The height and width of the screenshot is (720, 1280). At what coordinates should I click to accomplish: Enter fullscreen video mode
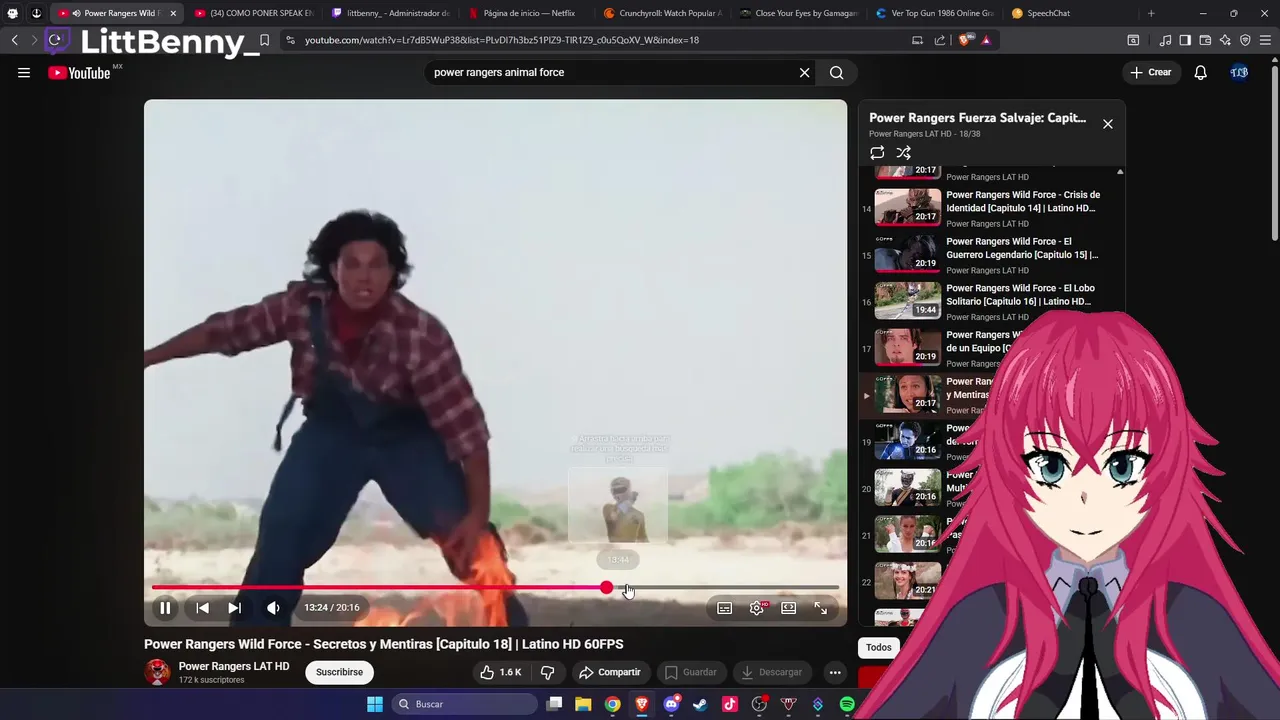(x=821, y=608)
